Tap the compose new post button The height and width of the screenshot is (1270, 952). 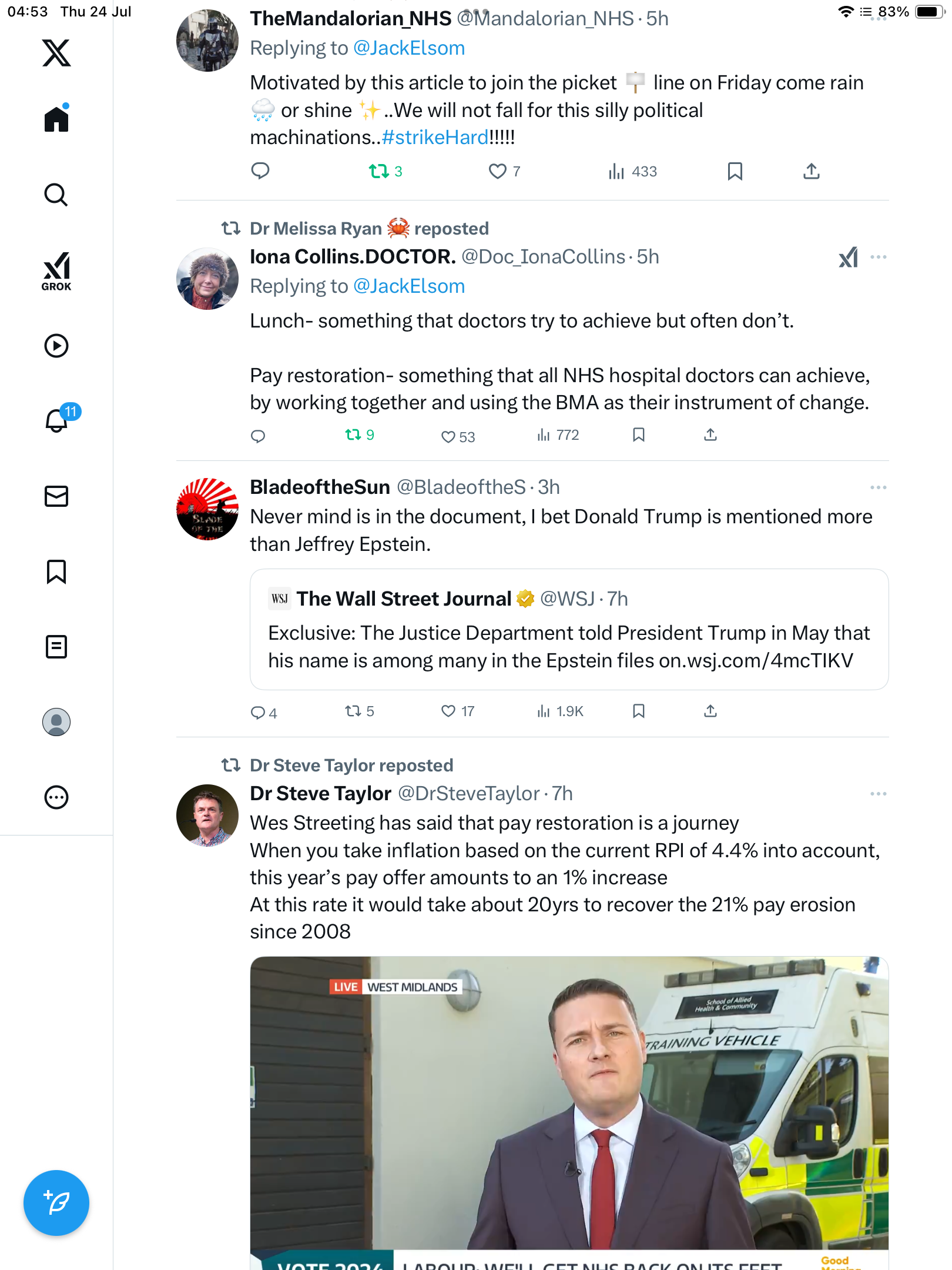(56, 1203)
